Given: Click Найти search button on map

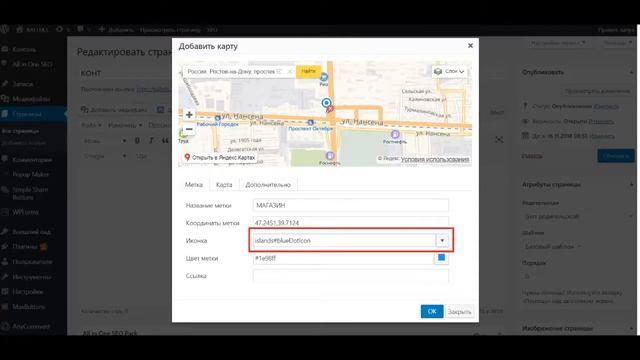Looking at the screenshot, I should [308, 71].
